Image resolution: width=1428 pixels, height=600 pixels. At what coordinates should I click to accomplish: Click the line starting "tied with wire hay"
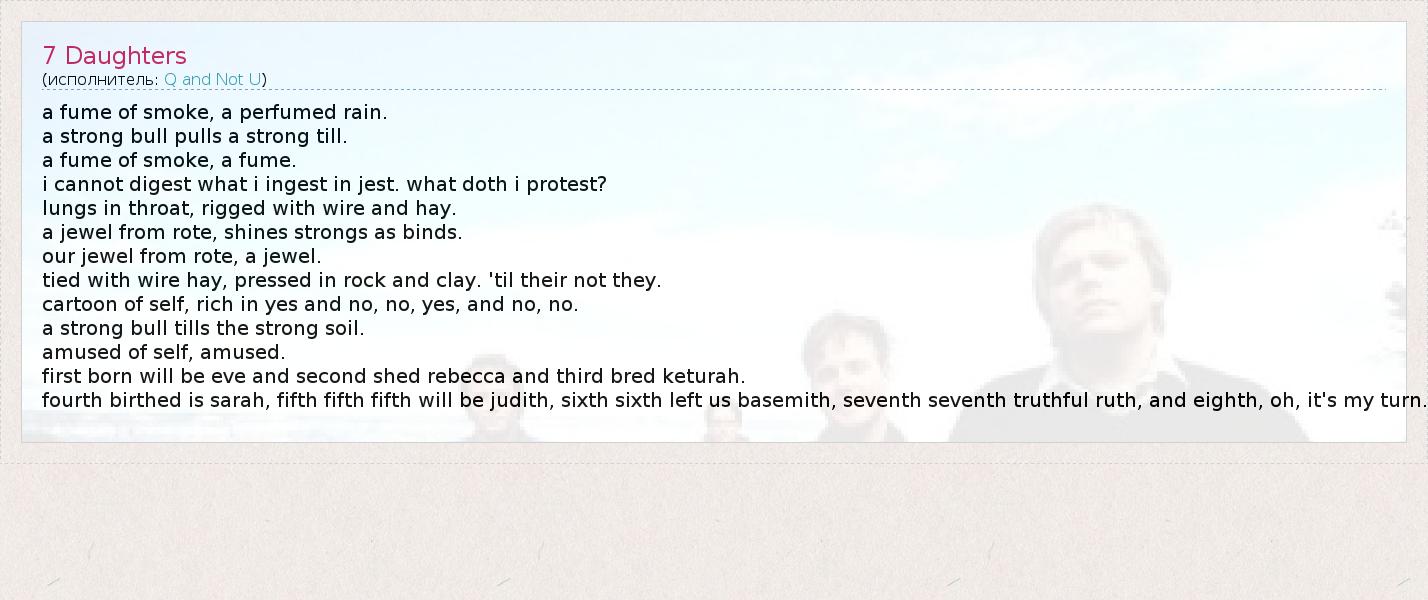click(x=351, y=280)
